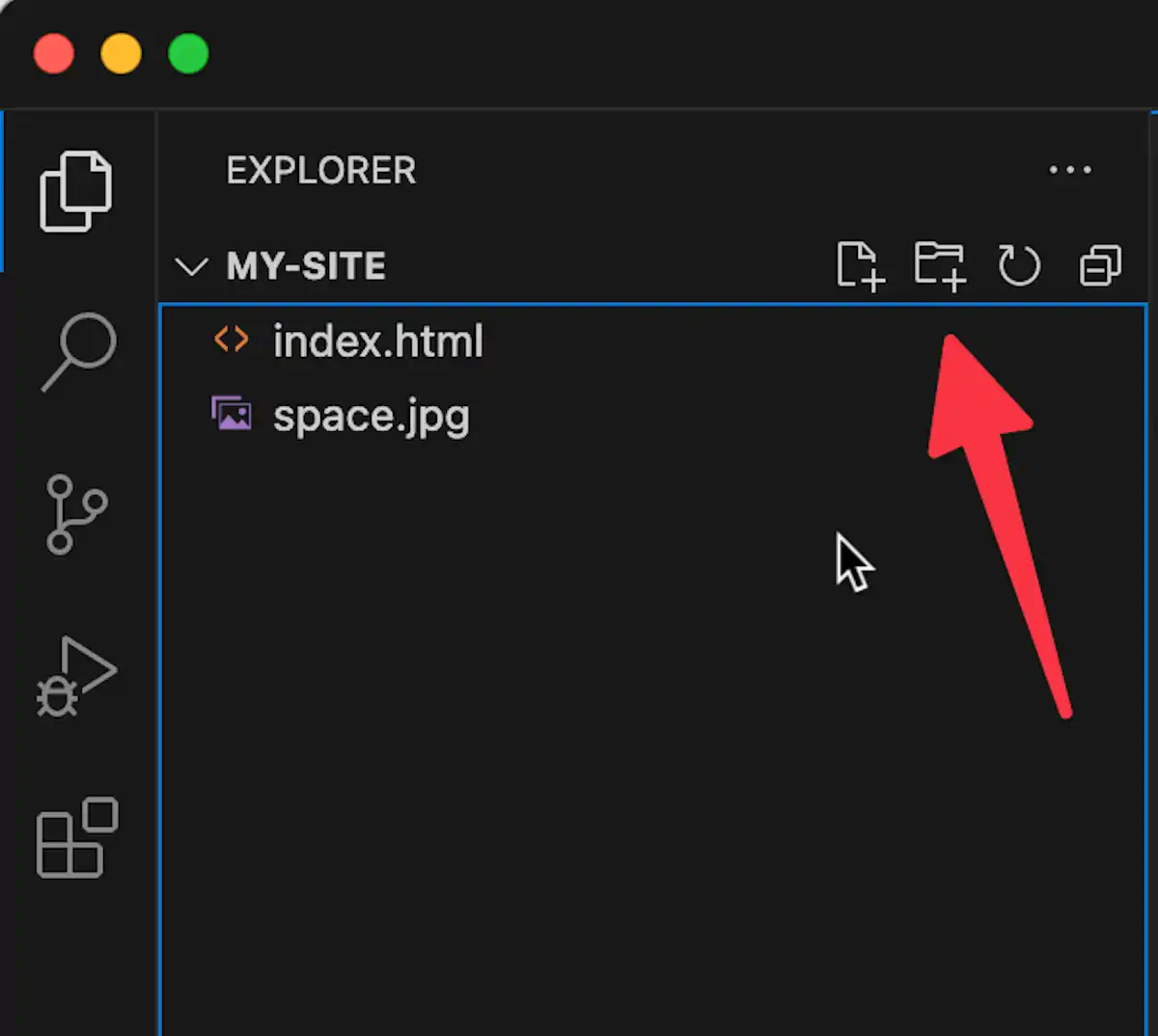Open the Explorer view in activity bar
The height and width of the screenshot is (1036, 1158).
point(76,191)
